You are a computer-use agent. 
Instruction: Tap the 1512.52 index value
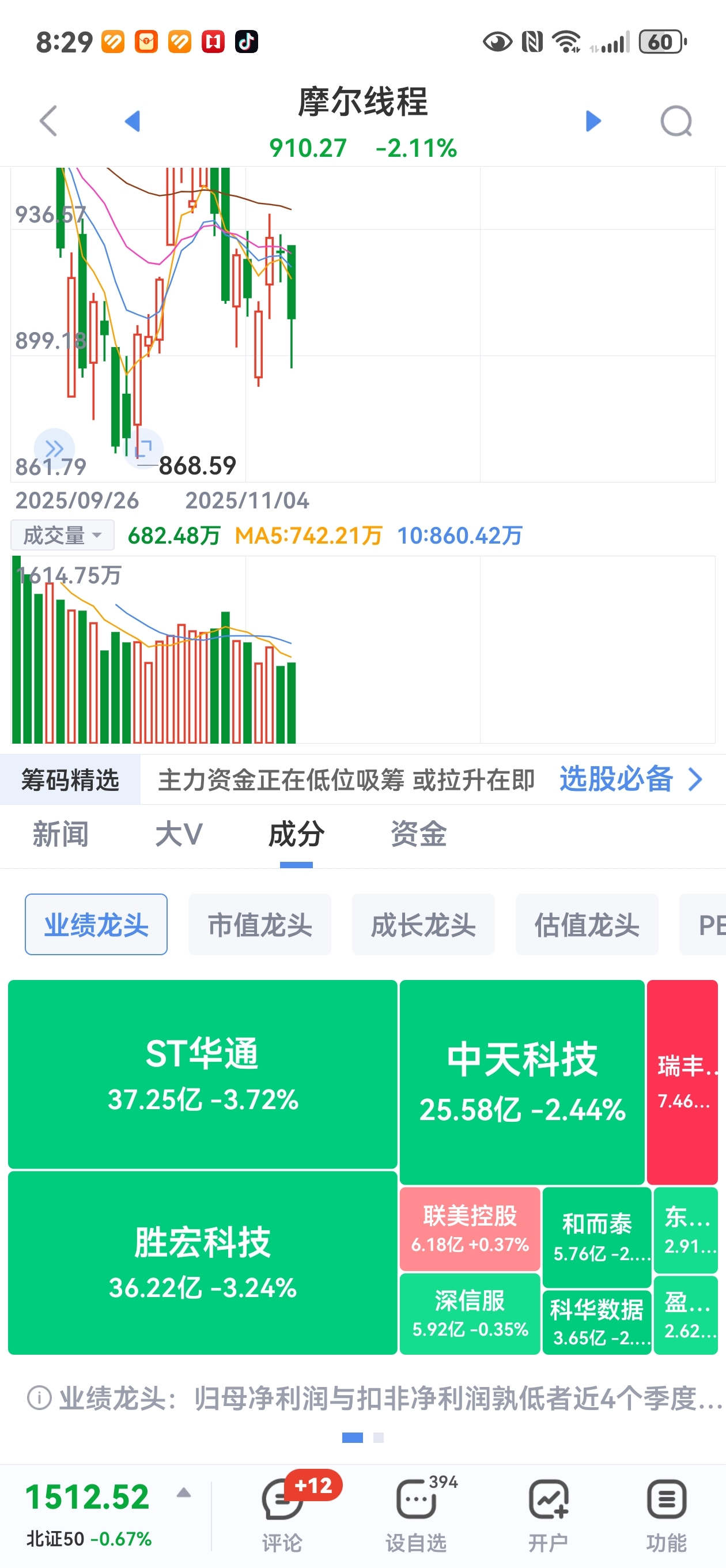point(87,1497)
